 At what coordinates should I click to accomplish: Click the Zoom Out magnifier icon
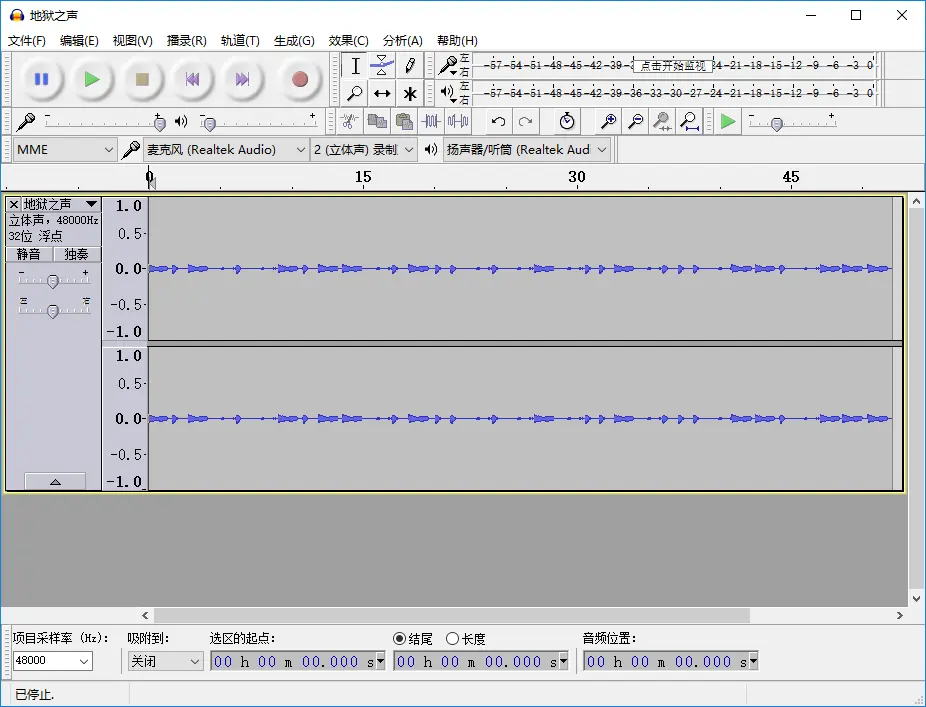[x=635, y=122]
